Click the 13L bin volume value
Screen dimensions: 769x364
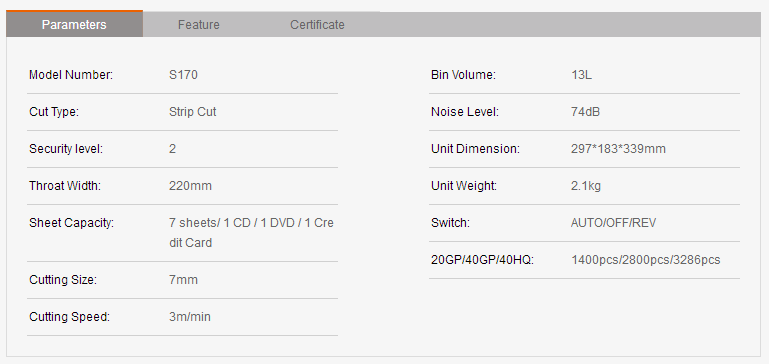pyautogui.click(x=582, y=75)
